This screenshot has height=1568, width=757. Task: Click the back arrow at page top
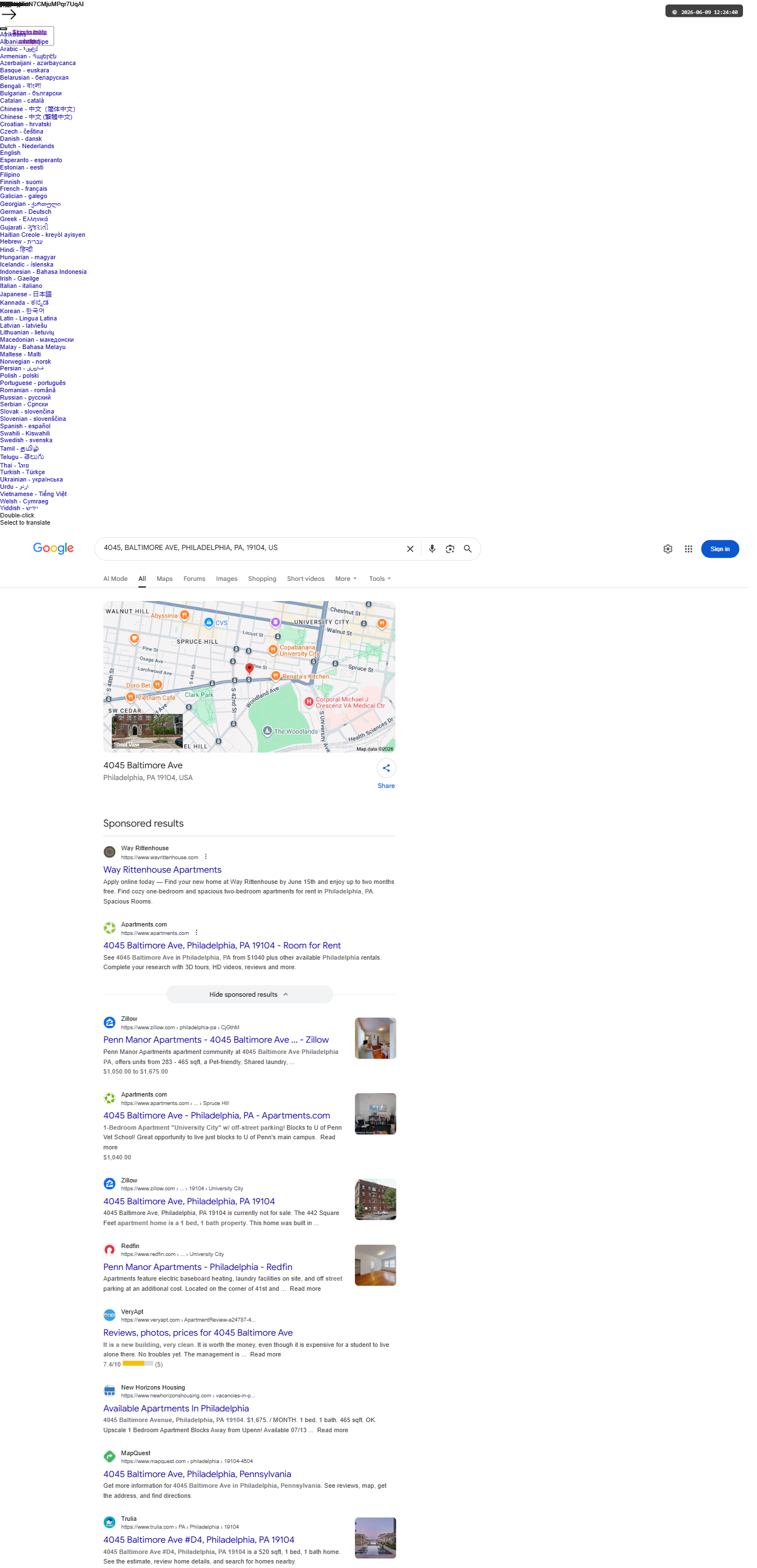(x=8, y=14)
